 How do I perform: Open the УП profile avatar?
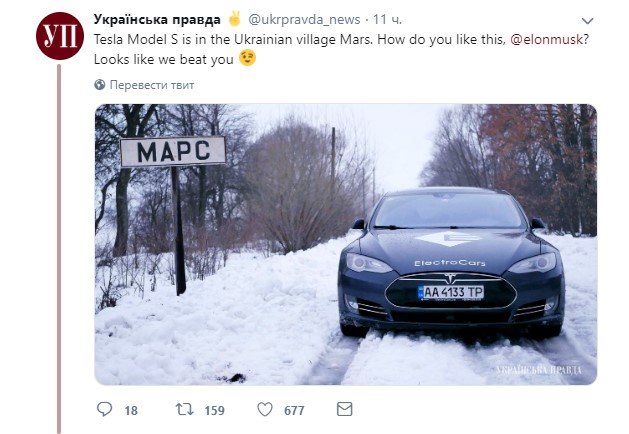click(x=59, y=36)
